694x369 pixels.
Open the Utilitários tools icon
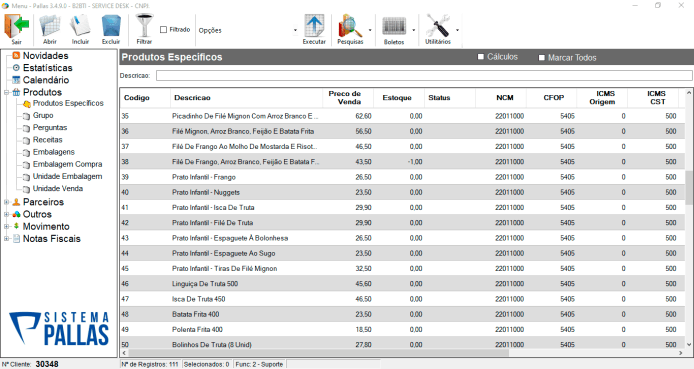pyautogui.click(x=438, y=26)
